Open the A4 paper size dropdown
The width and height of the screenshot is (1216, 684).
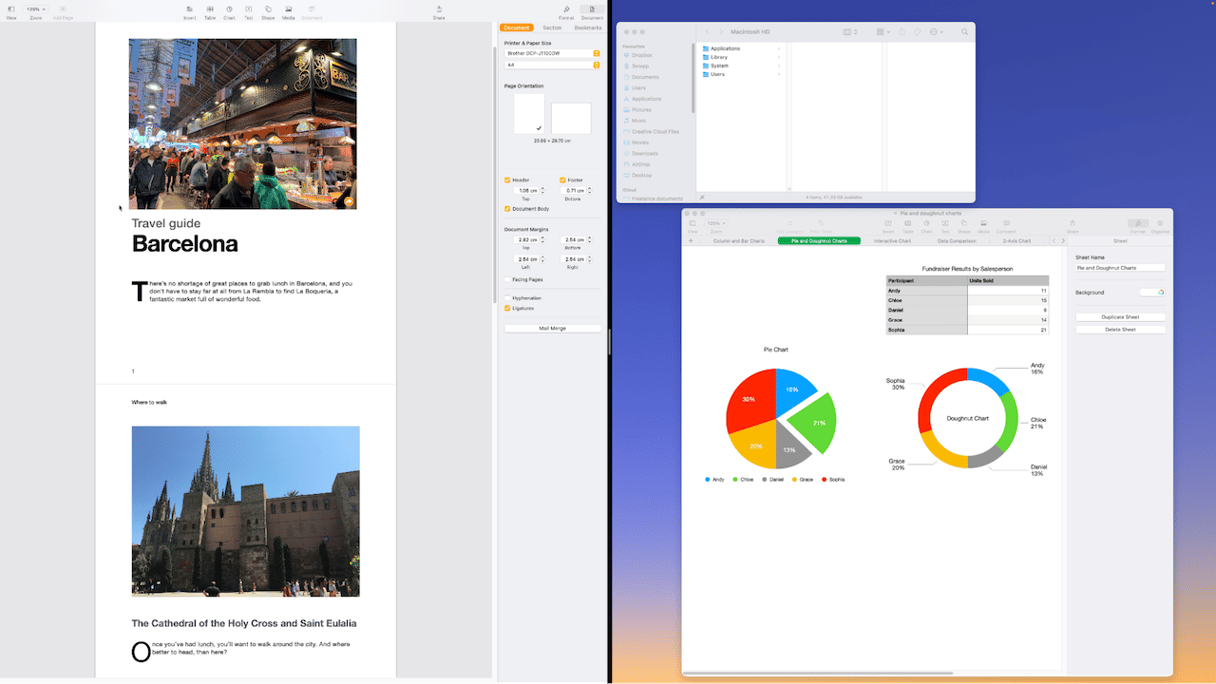tap(552, 65)
